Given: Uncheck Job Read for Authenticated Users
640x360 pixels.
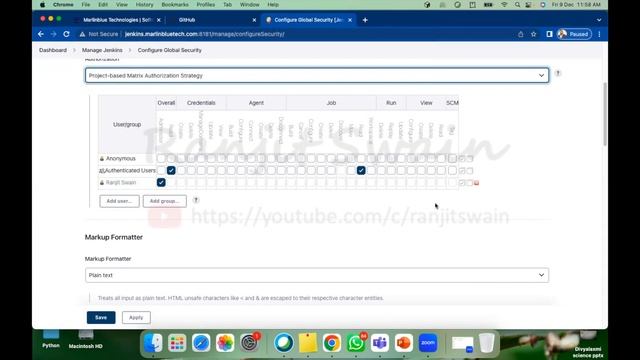Looking at the screenshot, I should click(361, 170).
